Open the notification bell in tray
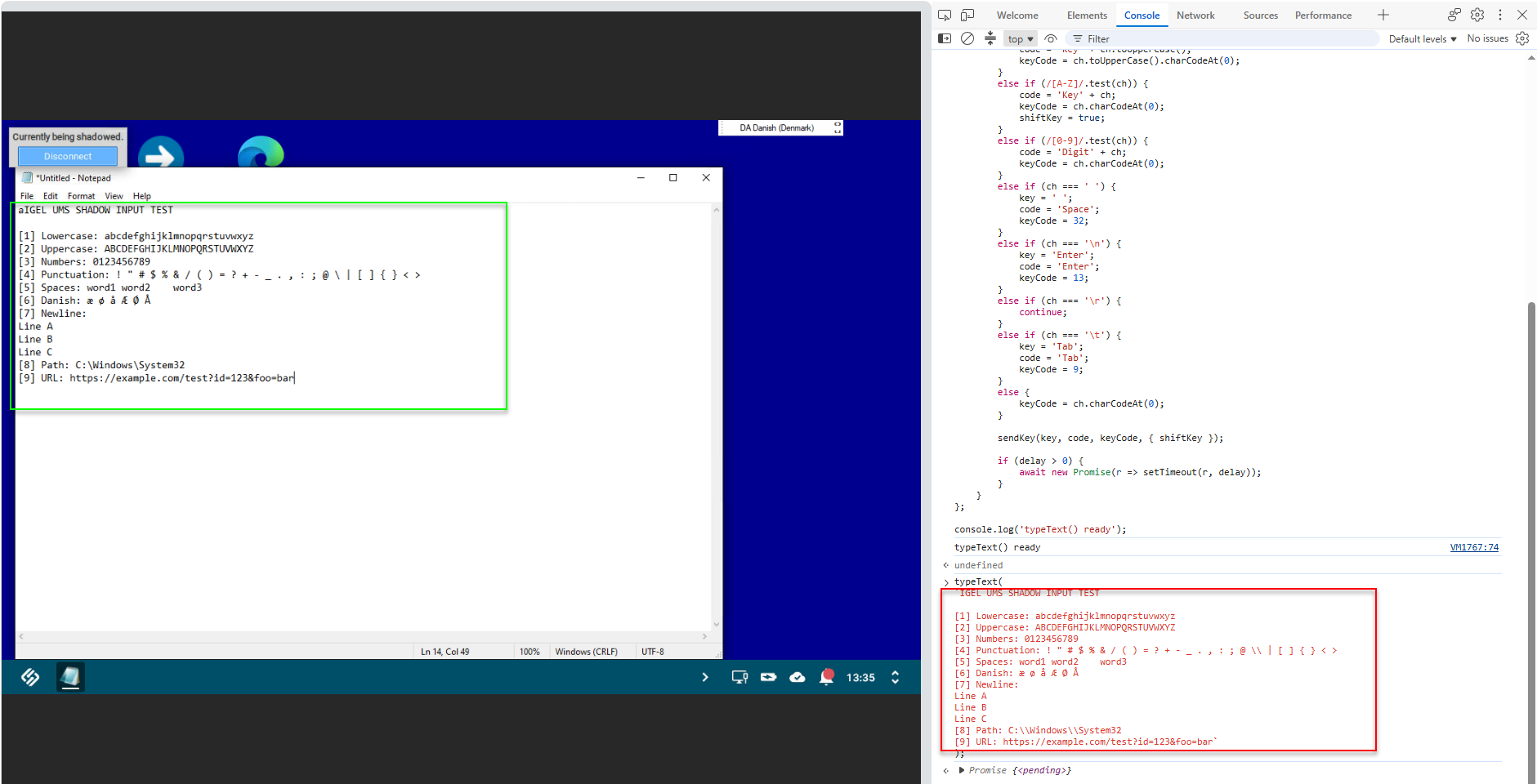Viewport: 1537px width, 784px height. (x=827, y=677)
